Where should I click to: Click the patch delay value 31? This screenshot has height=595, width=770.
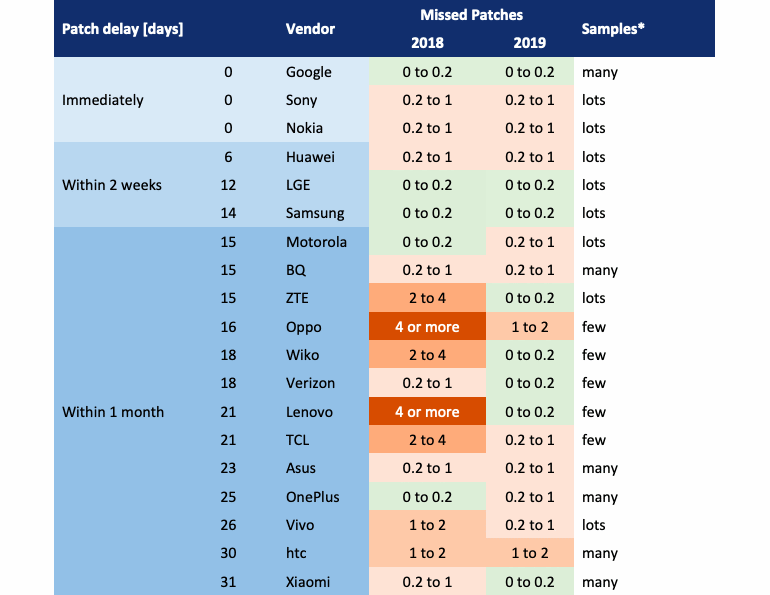227,582
